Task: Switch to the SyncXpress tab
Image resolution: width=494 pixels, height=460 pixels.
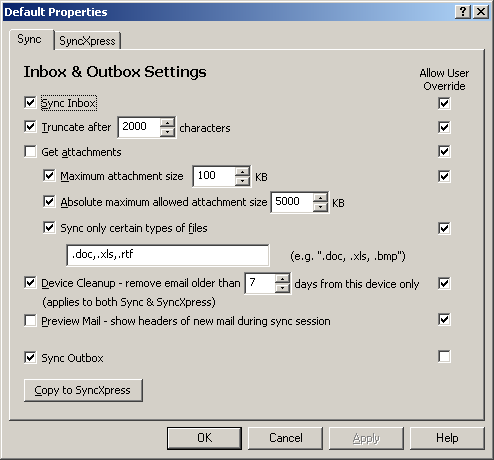Action: pyautogui.click(x=87, y=41)
